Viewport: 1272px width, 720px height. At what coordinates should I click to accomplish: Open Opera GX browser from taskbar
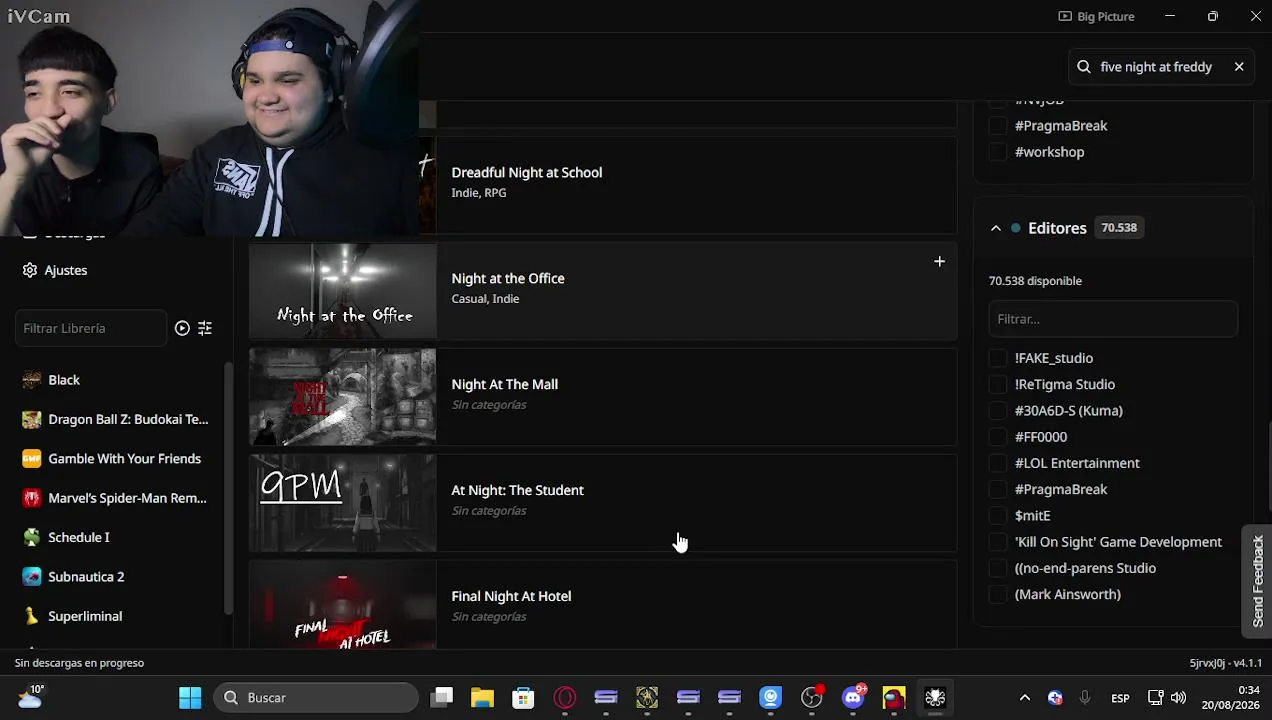[x=565, y=698]
